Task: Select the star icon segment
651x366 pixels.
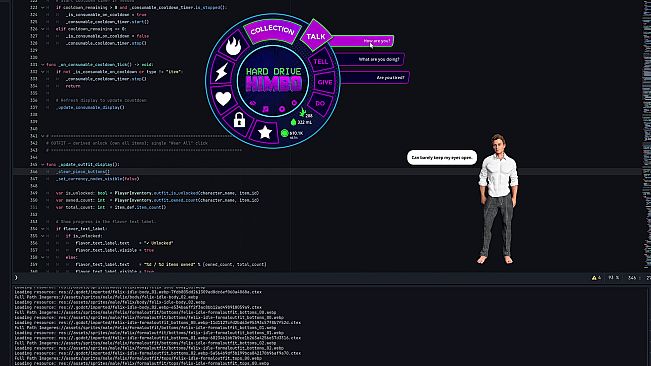Action: pyautogui.click(x=265, y=132)
